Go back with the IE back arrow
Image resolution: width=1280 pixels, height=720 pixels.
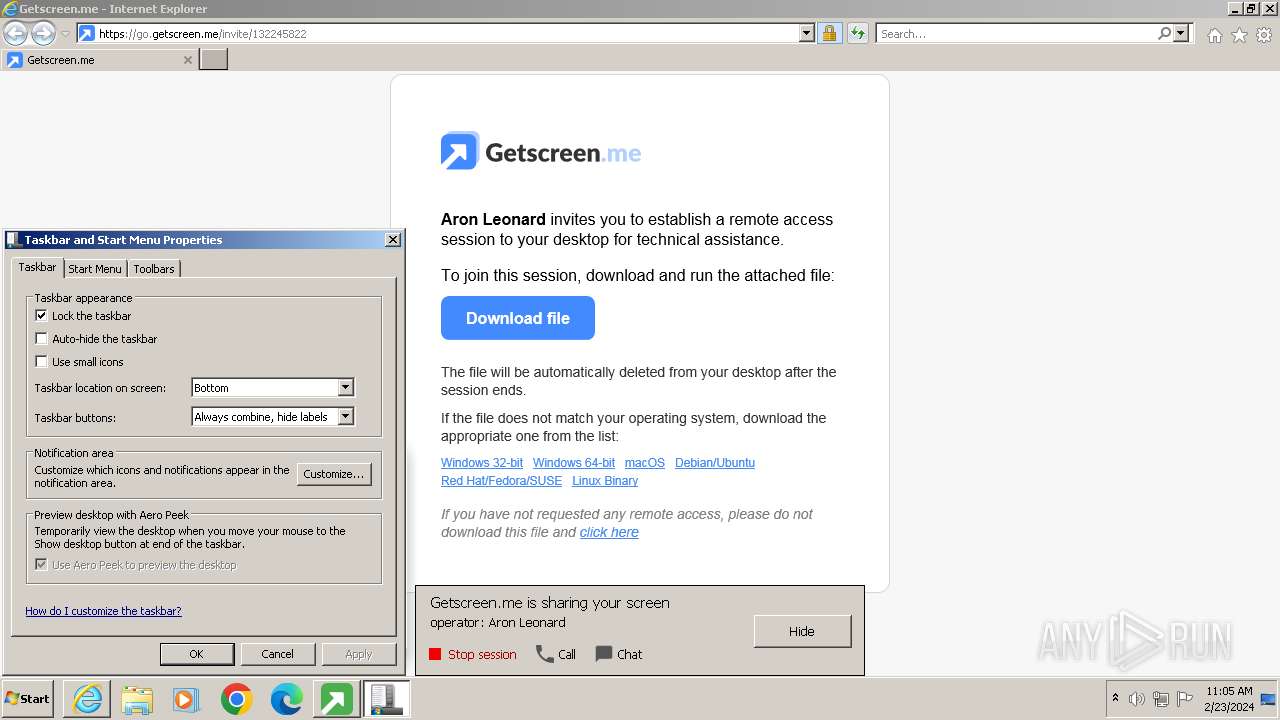pos(15,33)
